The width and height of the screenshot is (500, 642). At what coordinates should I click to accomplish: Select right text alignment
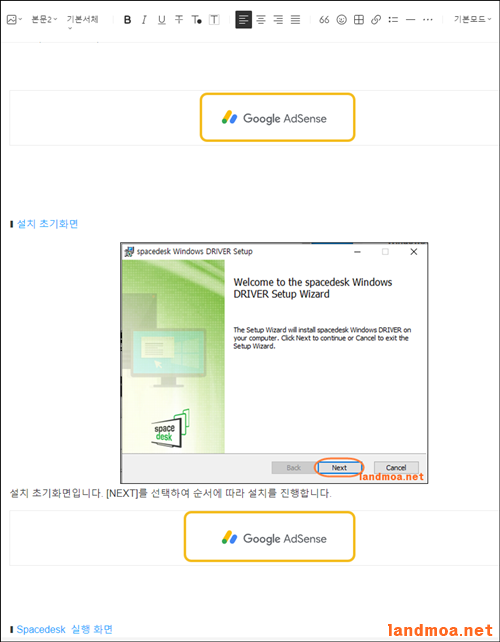point(278,20)
